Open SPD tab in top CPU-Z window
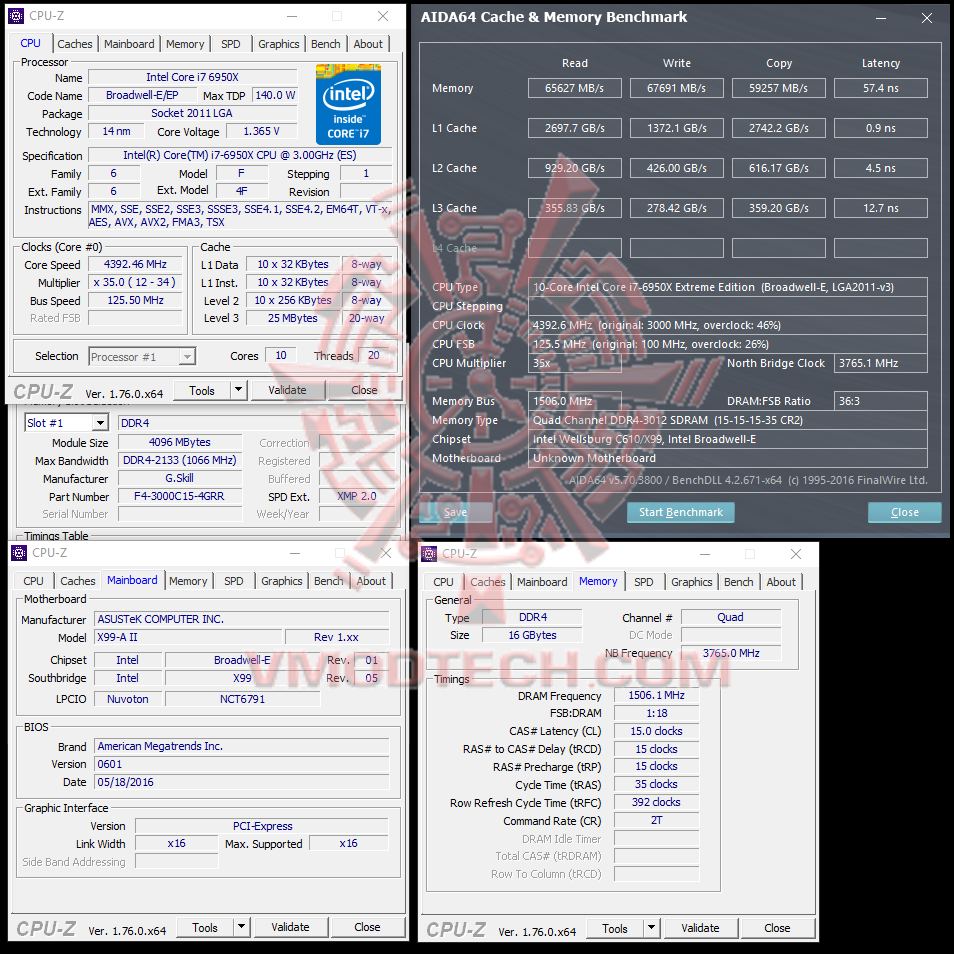954x954 pixels. coord(231,44)
